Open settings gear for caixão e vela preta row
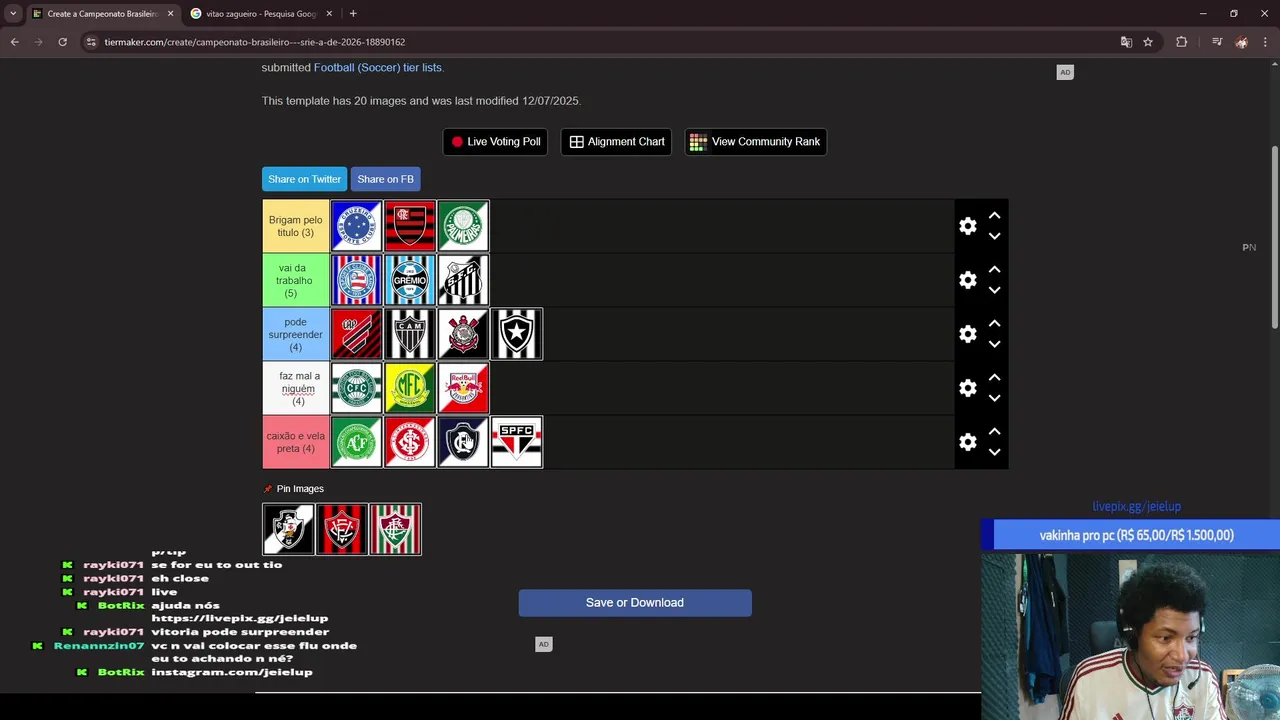 tap(968, 442)
